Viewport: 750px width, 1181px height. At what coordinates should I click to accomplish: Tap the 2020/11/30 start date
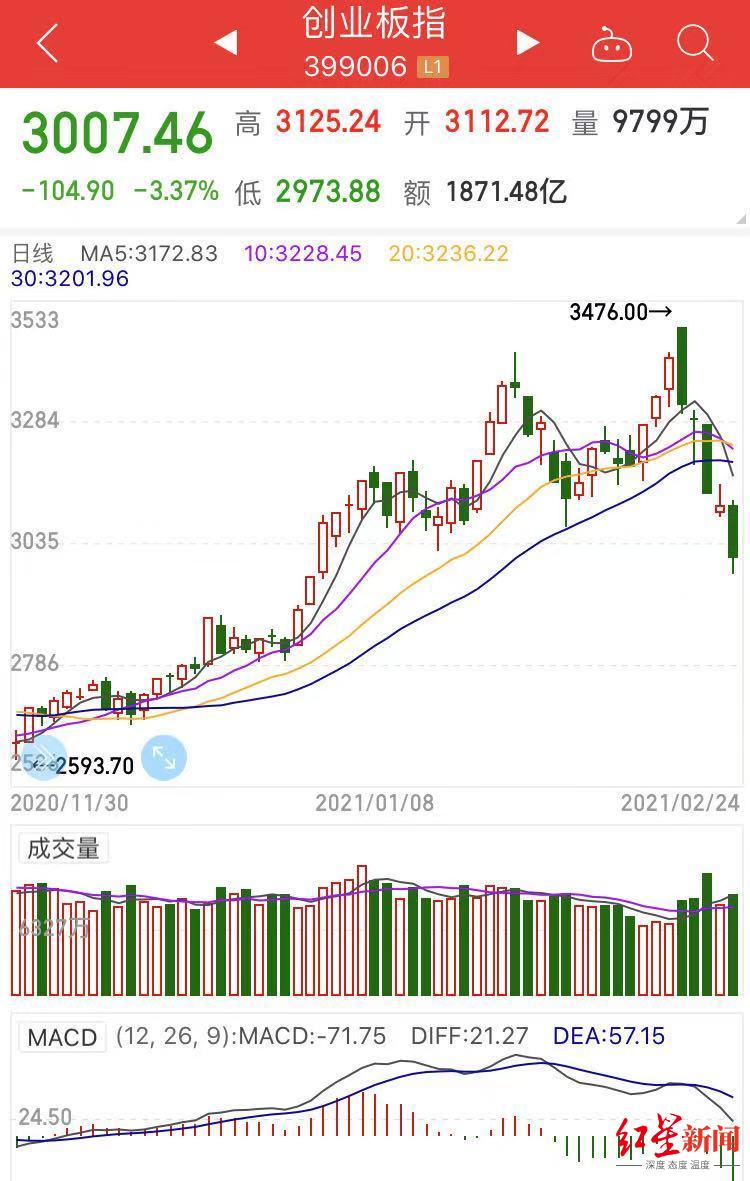tap(69, 803)
